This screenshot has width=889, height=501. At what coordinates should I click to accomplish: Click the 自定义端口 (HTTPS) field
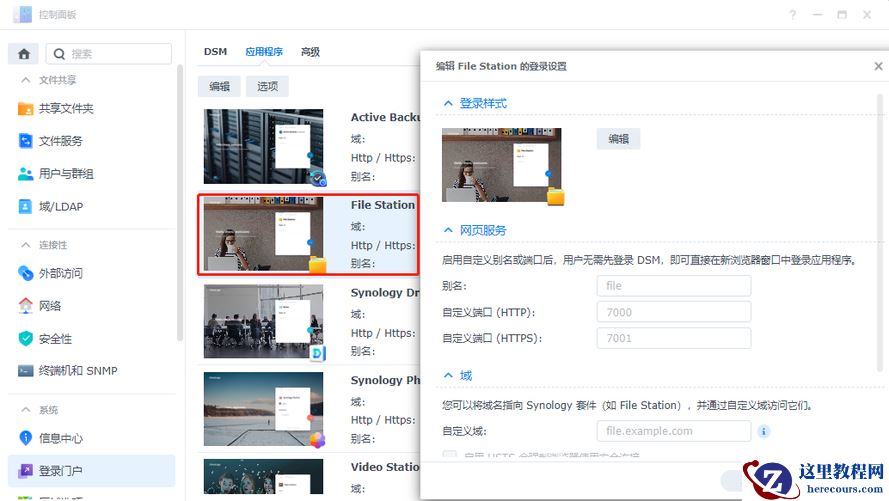point(674,338)
